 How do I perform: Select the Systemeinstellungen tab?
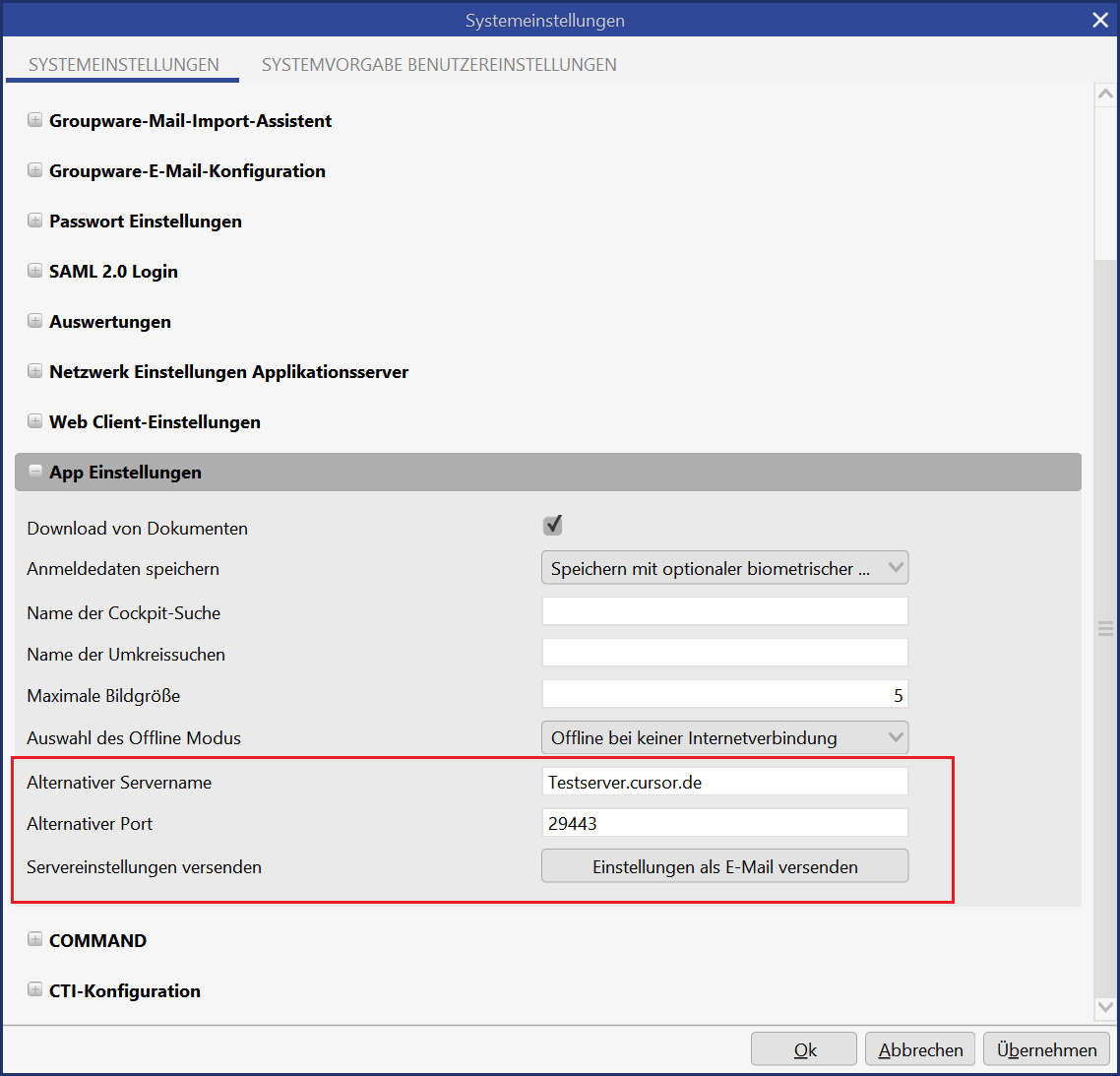tap(124, 65)
